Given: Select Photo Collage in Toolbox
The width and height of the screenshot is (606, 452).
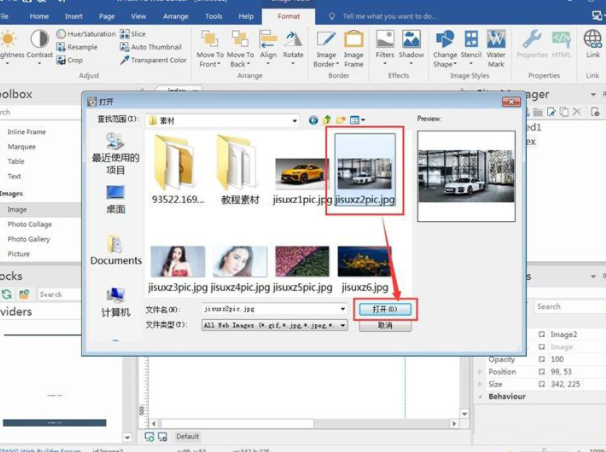Looking at the screenshot, I should click(x=30, y=224).
